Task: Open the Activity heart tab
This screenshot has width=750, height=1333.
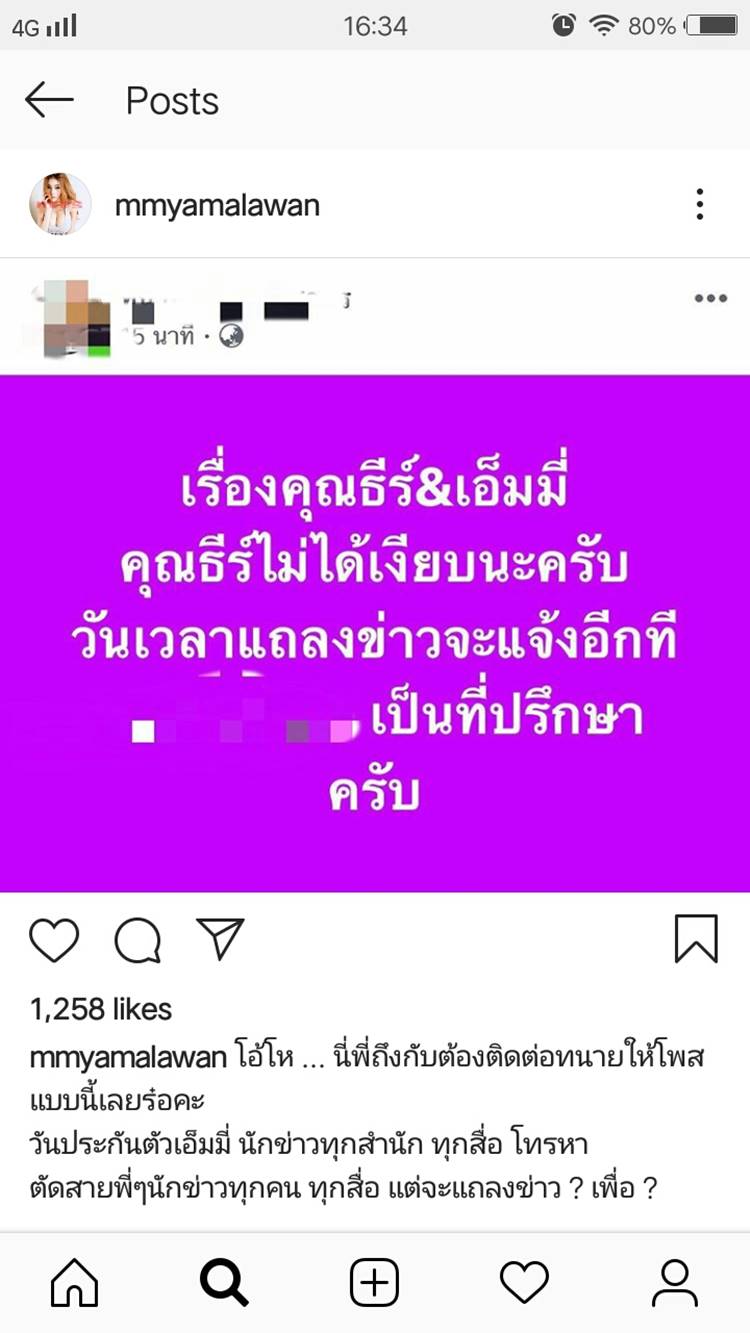Action: pyautogui.click(x=524, y=1282)
